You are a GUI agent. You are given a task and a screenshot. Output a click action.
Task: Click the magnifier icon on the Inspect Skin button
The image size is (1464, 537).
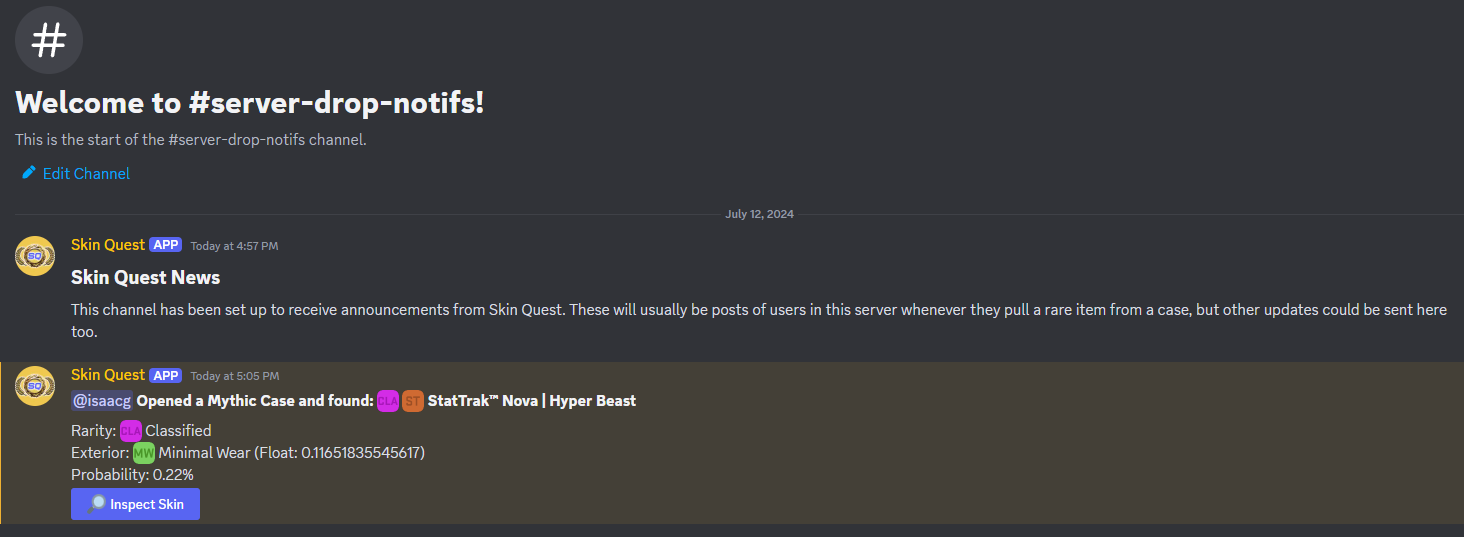click(97, 504)
